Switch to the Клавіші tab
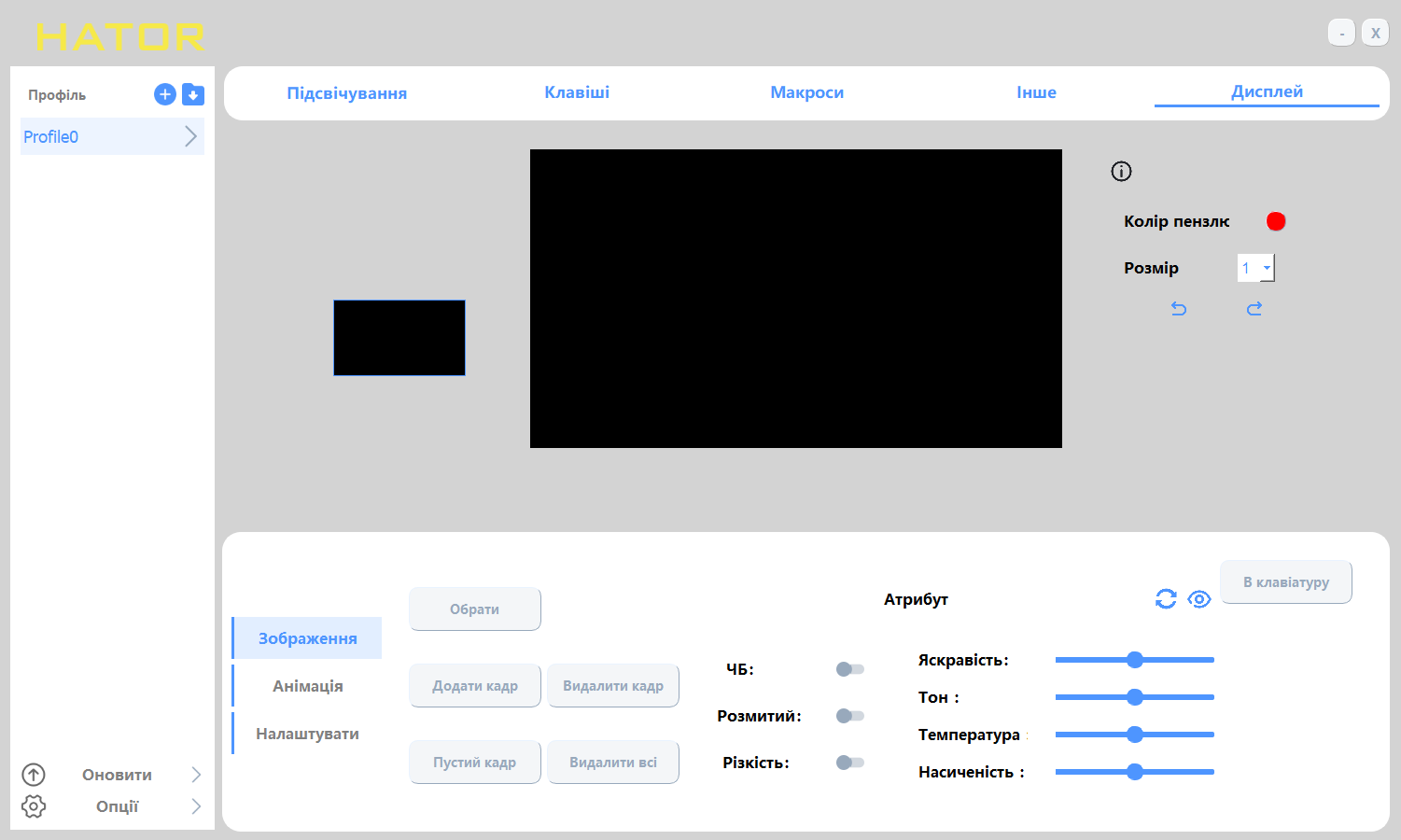The width and height of the screenshot is (1401, 840). (577, 92)
